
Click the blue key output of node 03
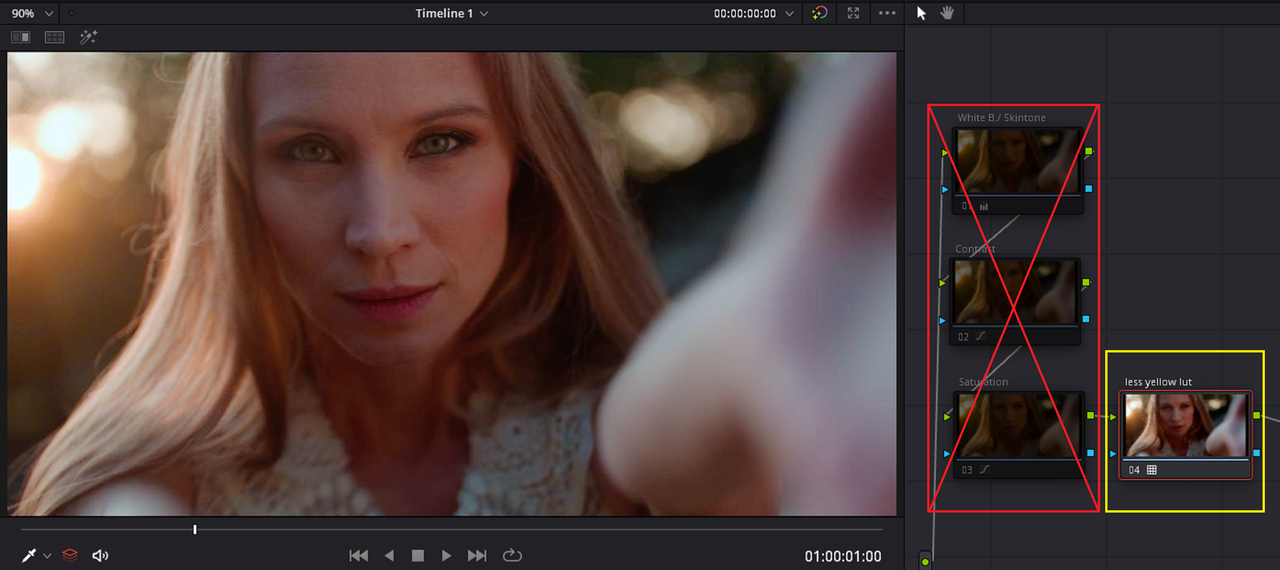1090,454
